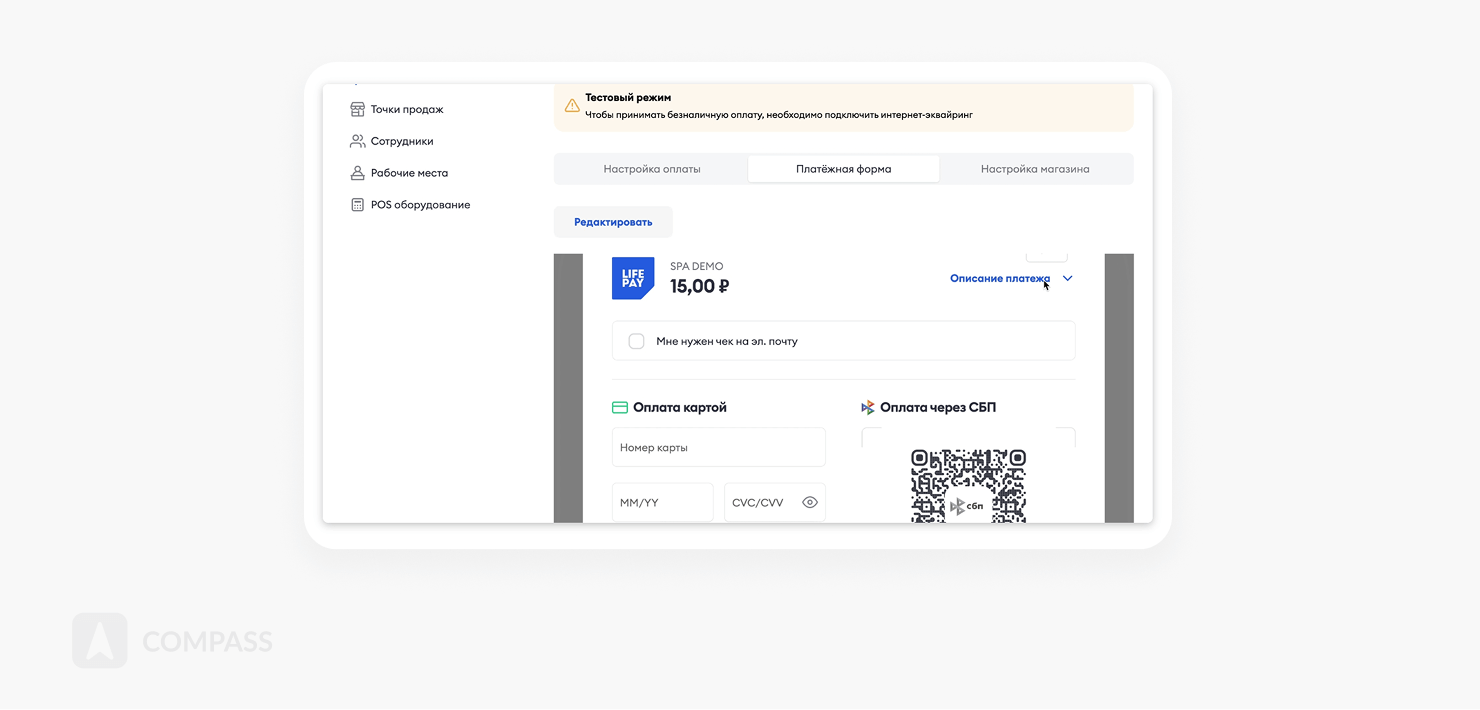
Task: Check the Мне нужен чек на эл. почту box
Action: point(636,341)
